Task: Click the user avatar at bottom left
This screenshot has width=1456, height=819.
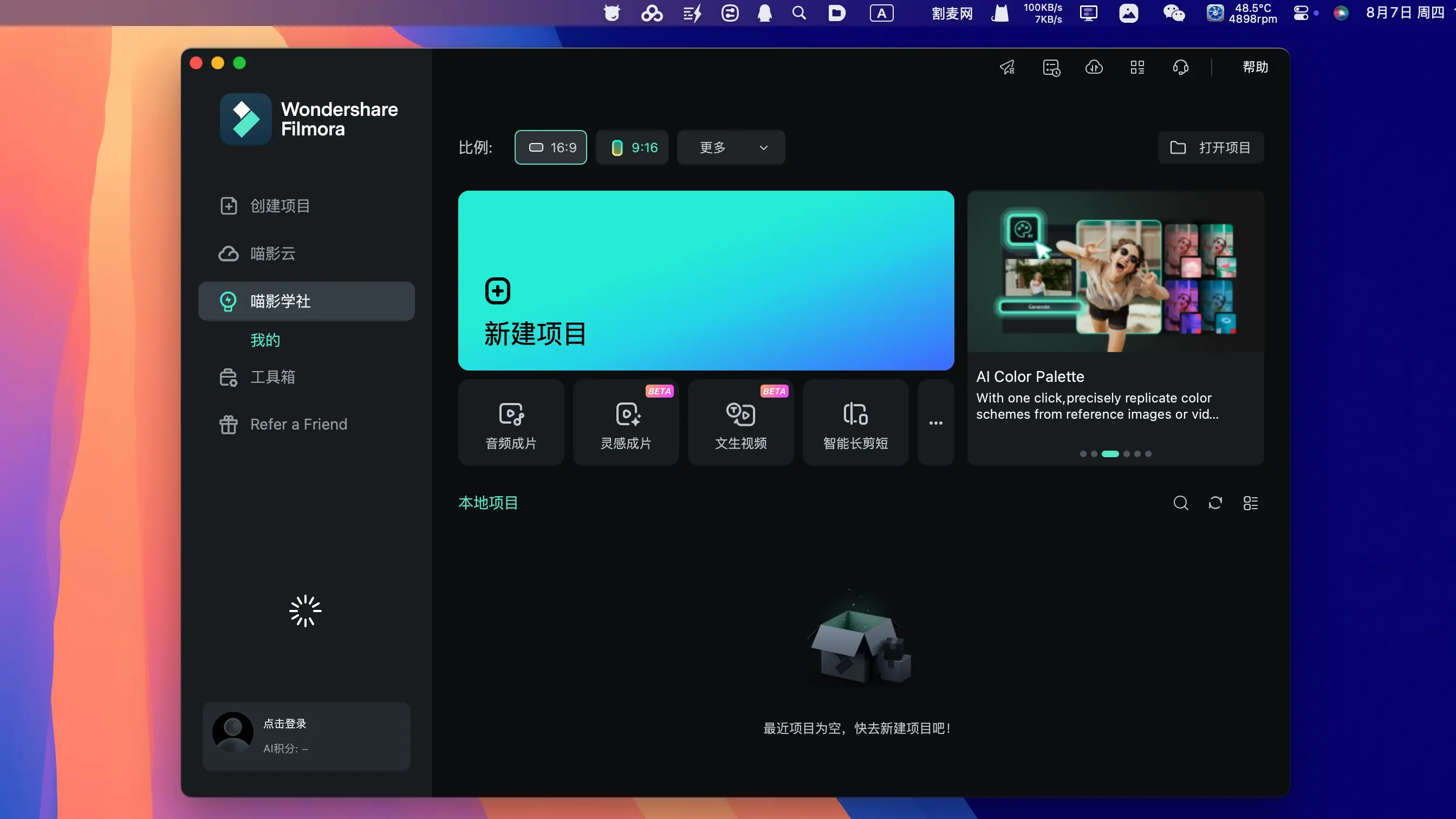Action: coord(232,732)
